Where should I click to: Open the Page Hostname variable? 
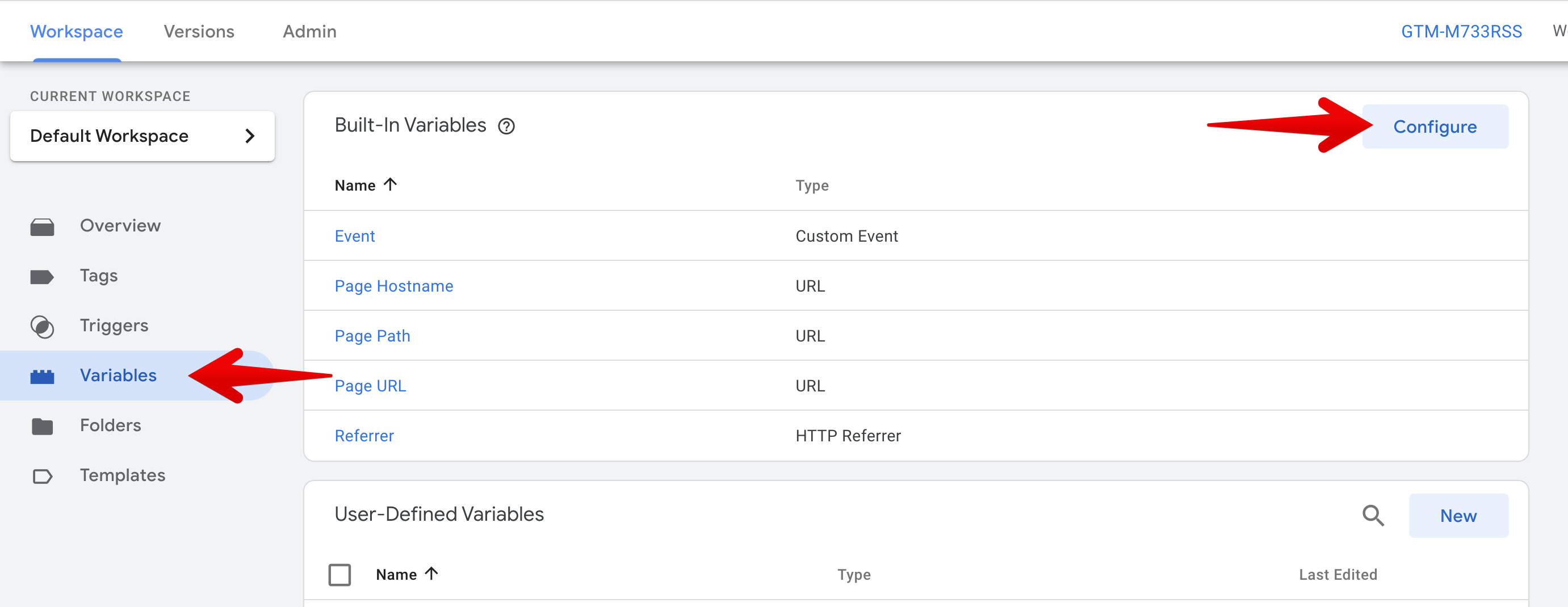(x=394, y=286)
